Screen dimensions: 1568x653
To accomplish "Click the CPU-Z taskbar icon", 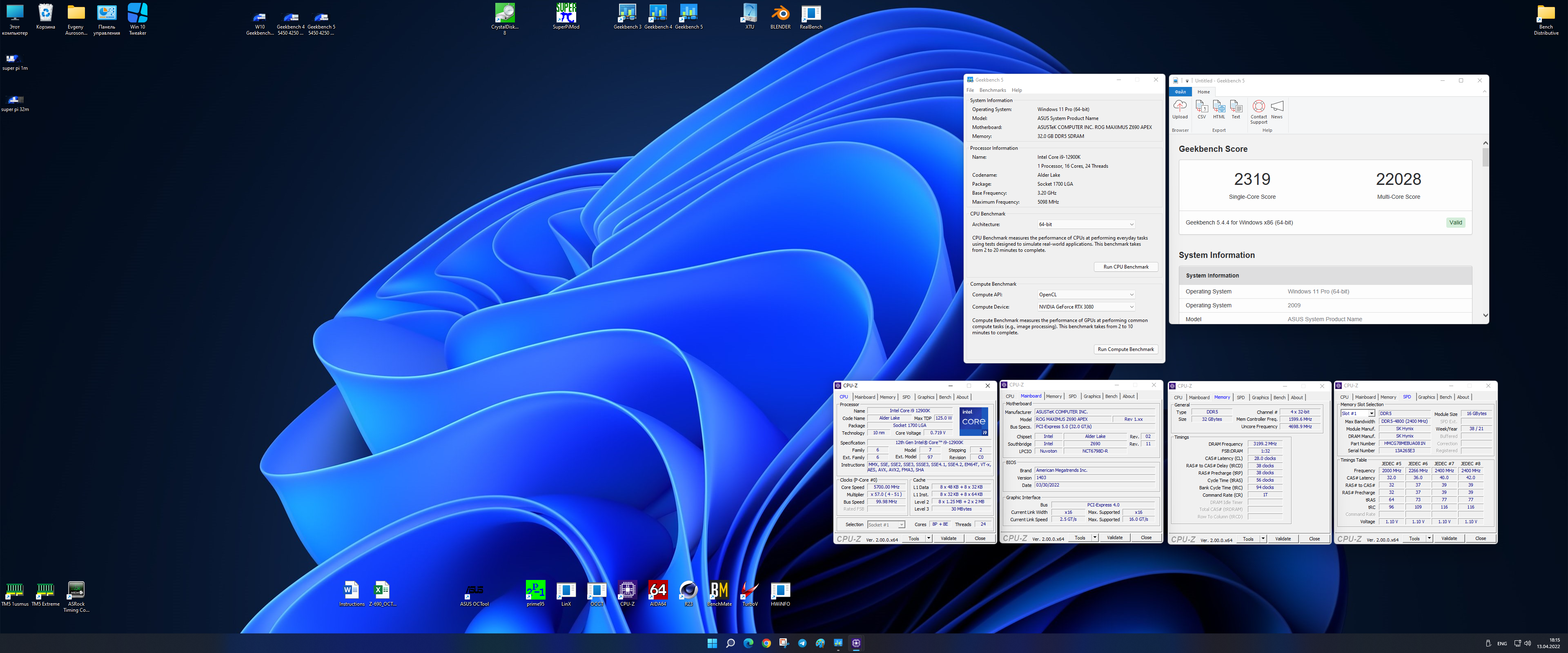I will coord(856,643).
